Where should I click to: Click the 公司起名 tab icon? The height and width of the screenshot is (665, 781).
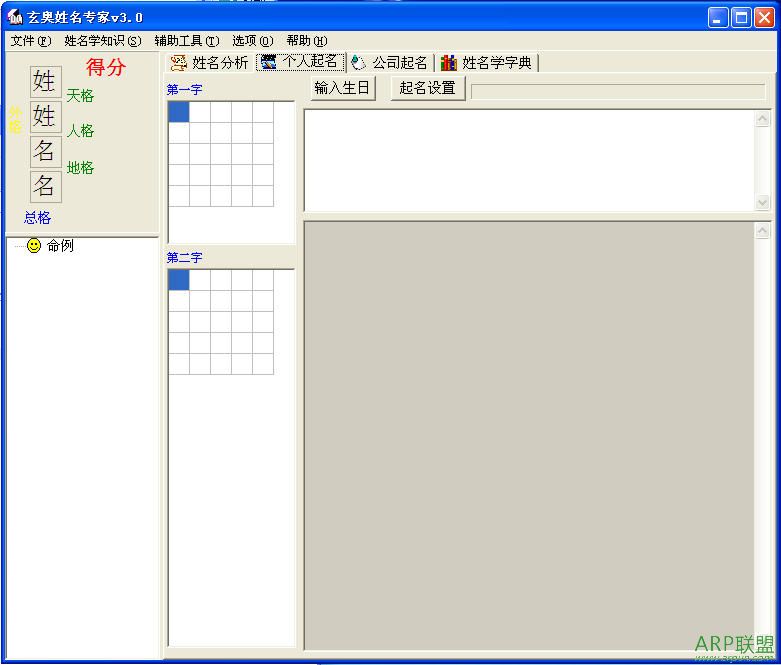click(359, 63)
